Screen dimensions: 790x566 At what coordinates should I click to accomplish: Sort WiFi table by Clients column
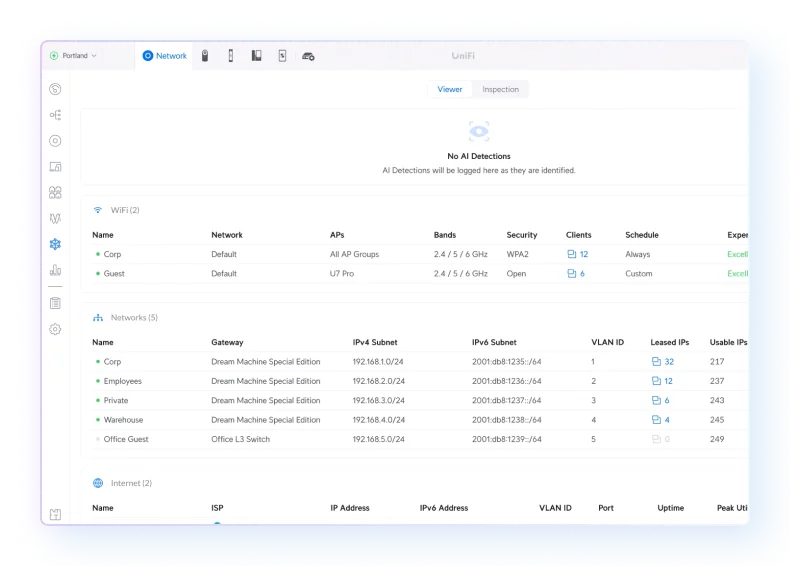click(578, 235)
